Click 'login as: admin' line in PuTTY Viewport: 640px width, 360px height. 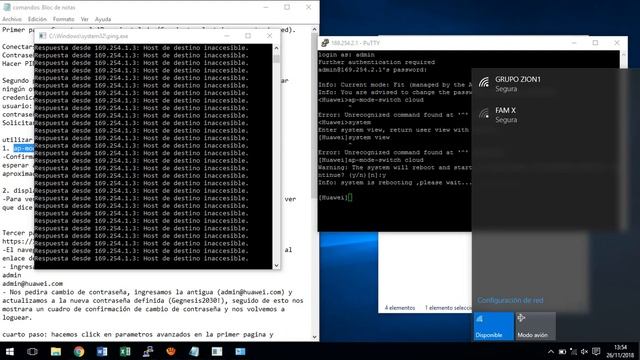(347, 55)
